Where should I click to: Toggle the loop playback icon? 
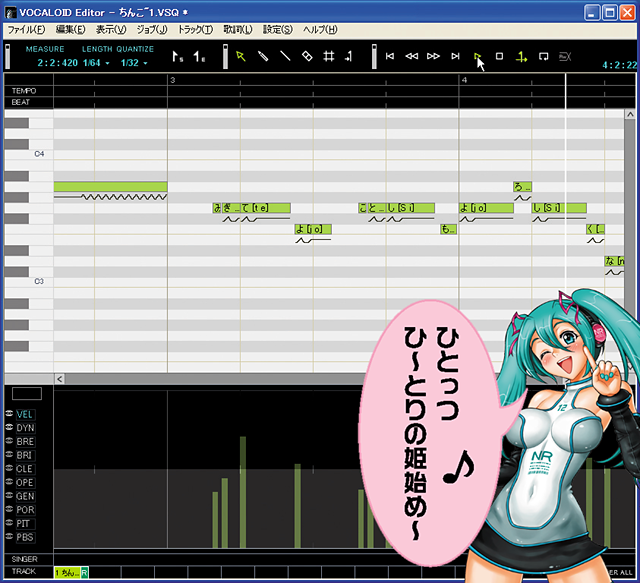coord(543,56)
